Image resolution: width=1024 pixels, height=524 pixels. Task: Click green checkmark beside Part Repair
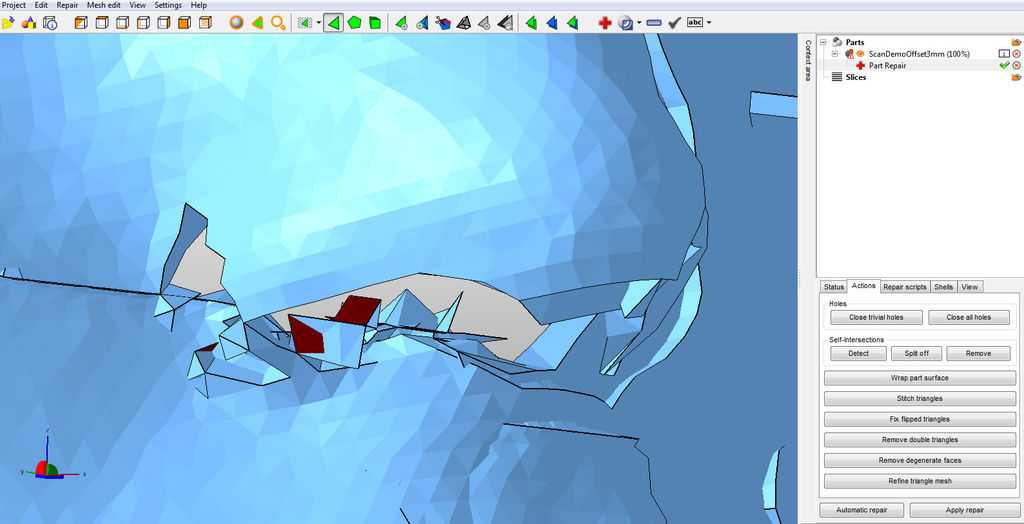(1004, 65)
